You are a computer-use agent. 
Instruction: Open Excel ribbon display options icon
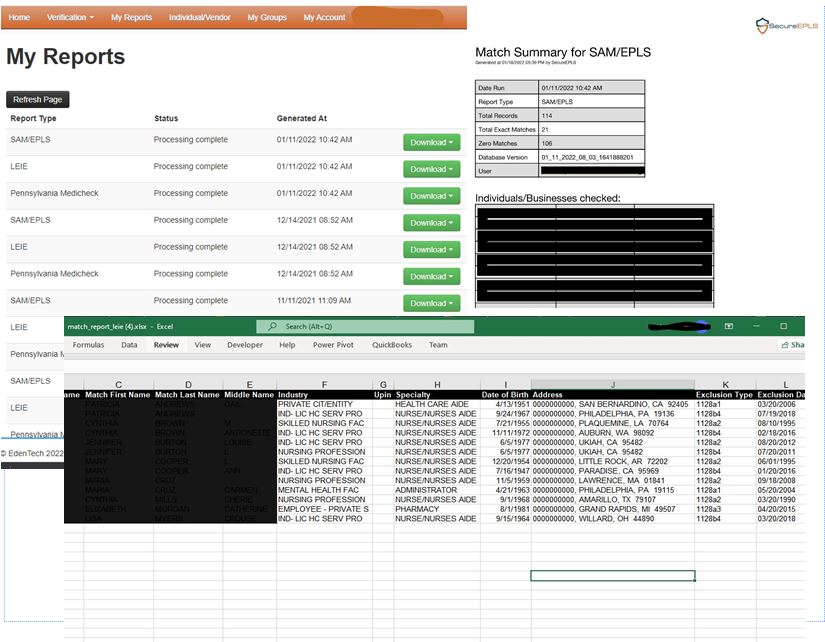point(729,326)
